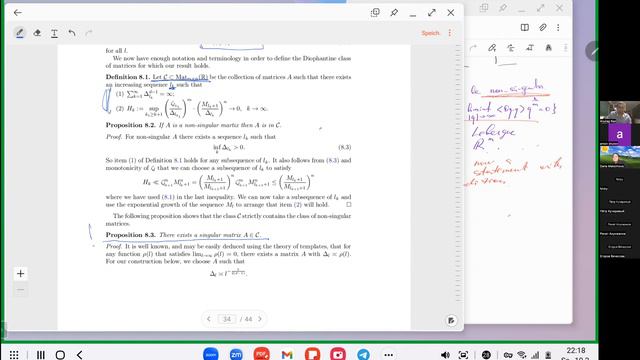The image size is (640, 360).
Task: Select the pen drawing tool in PDF popup
Action: point(20,33)
